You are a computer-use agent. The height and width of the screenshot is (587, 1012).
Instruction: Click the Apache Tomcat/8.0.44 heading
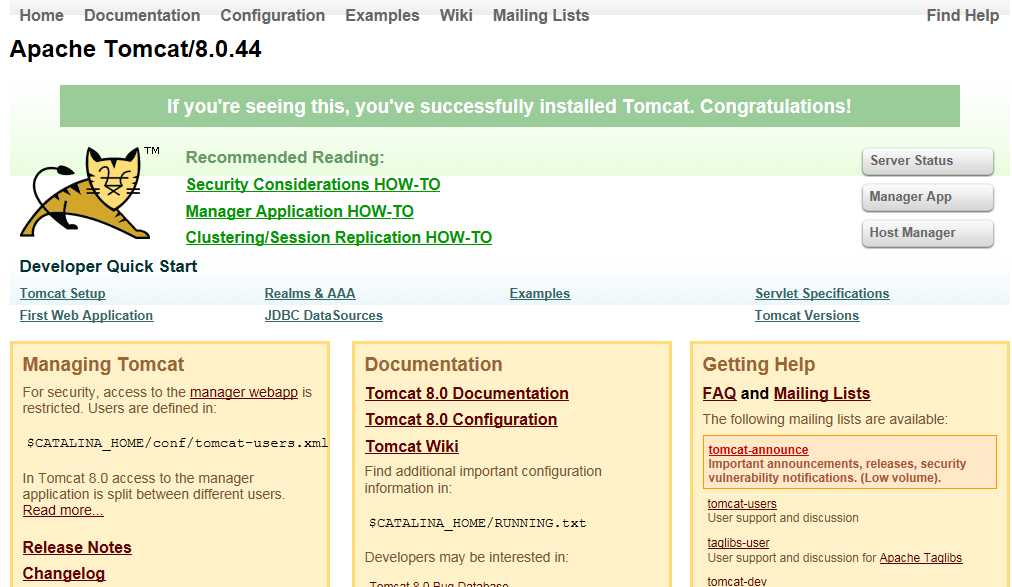click(x=136, y=49)
